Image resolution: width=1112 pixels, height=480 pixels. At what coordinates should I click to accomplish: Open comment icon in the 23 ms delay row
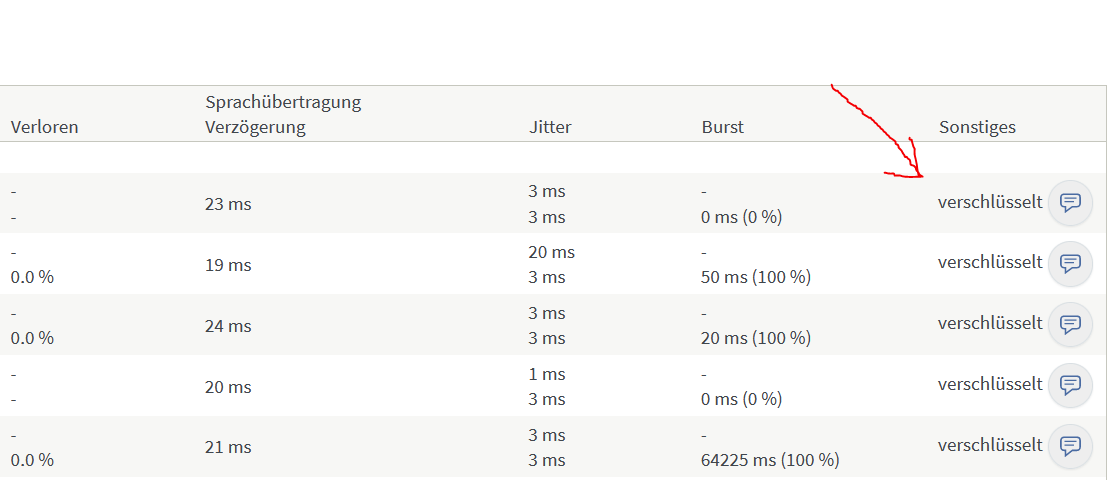[x=1070, y=203]
